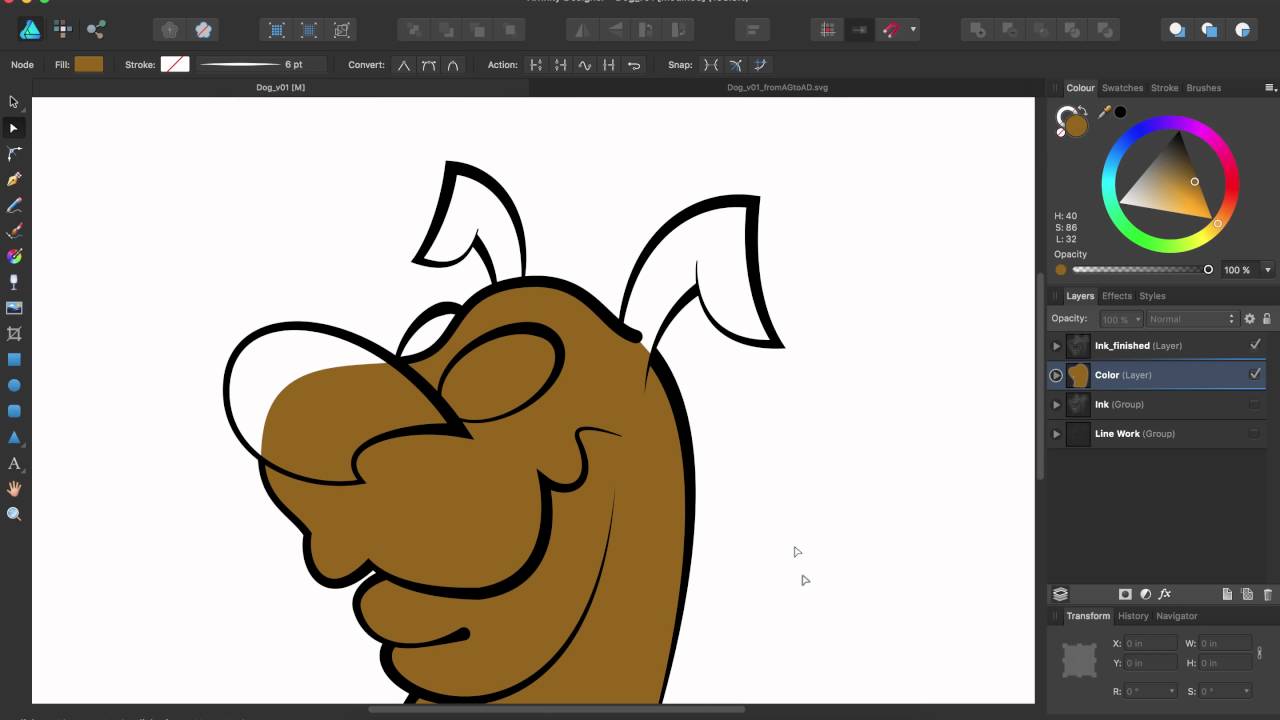The height and width of the screenshot is (720, 1280).
Task: Click the context toolbar Fill swatch
Action: [x=88, y=65]
